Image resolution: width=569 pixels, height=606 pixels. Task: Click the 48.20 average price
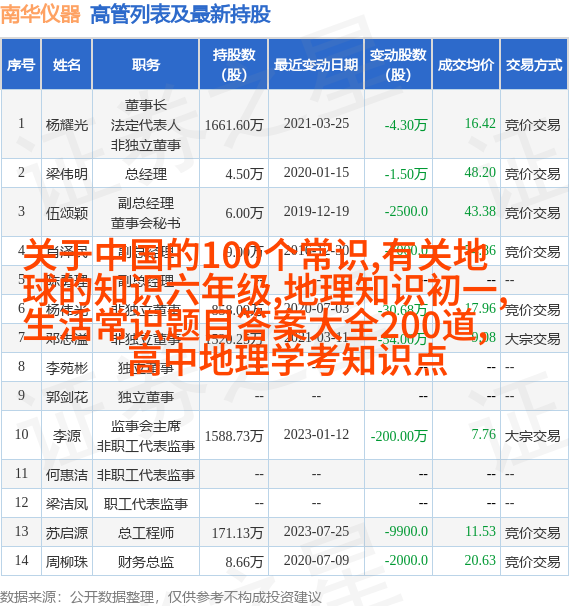(x=480, y=172)
